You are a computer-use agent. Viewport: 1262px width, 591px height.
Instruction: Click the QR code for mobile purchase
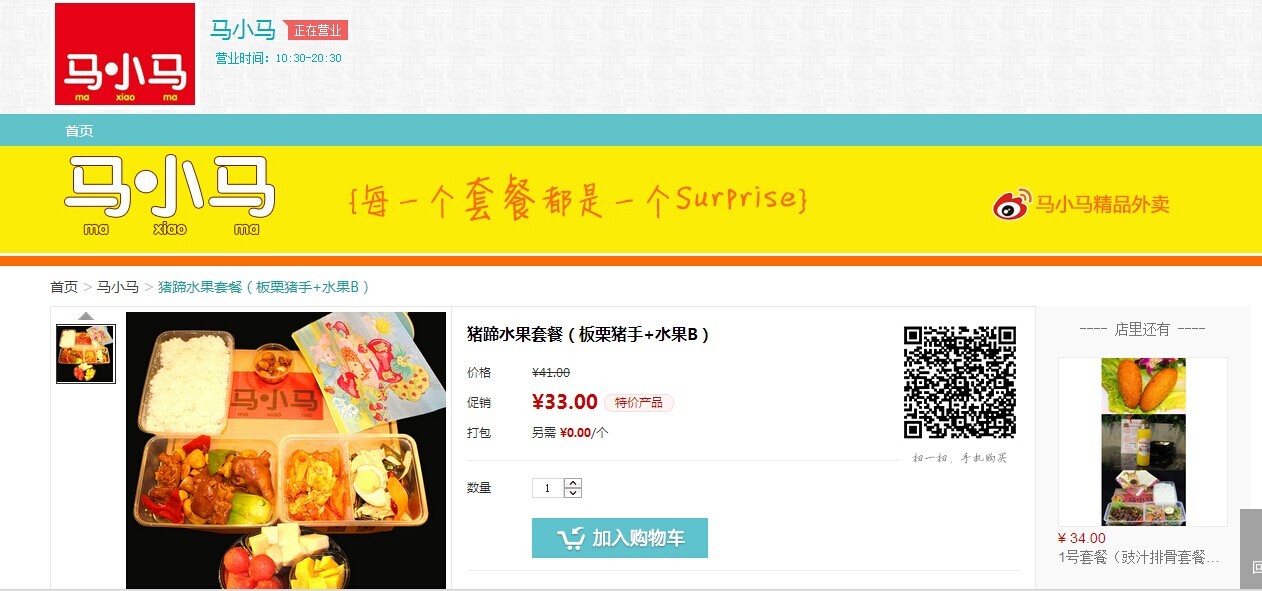[960, 382]
